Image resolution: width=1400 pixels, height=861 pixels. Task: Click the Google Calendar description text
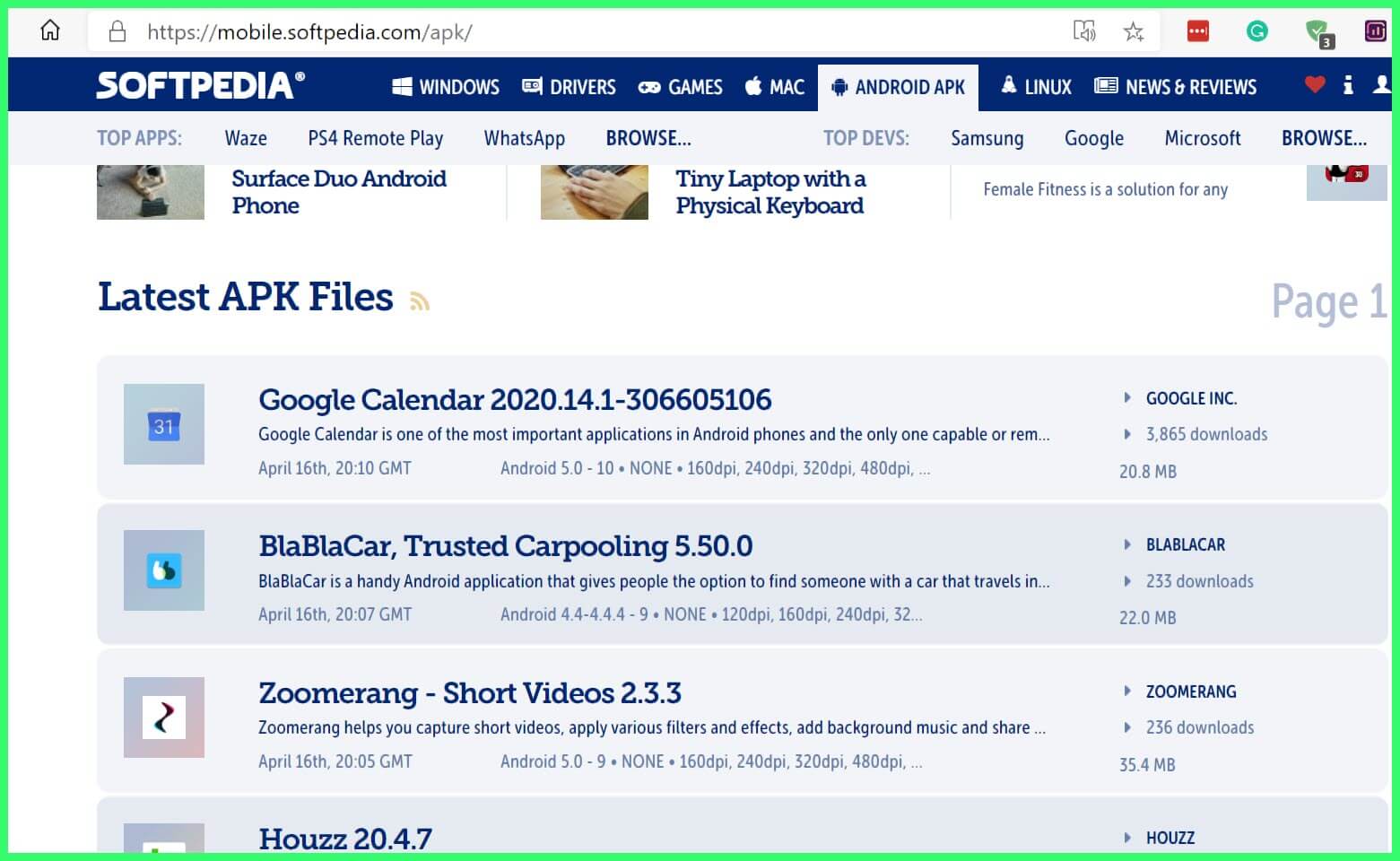(x=654, y=434)
